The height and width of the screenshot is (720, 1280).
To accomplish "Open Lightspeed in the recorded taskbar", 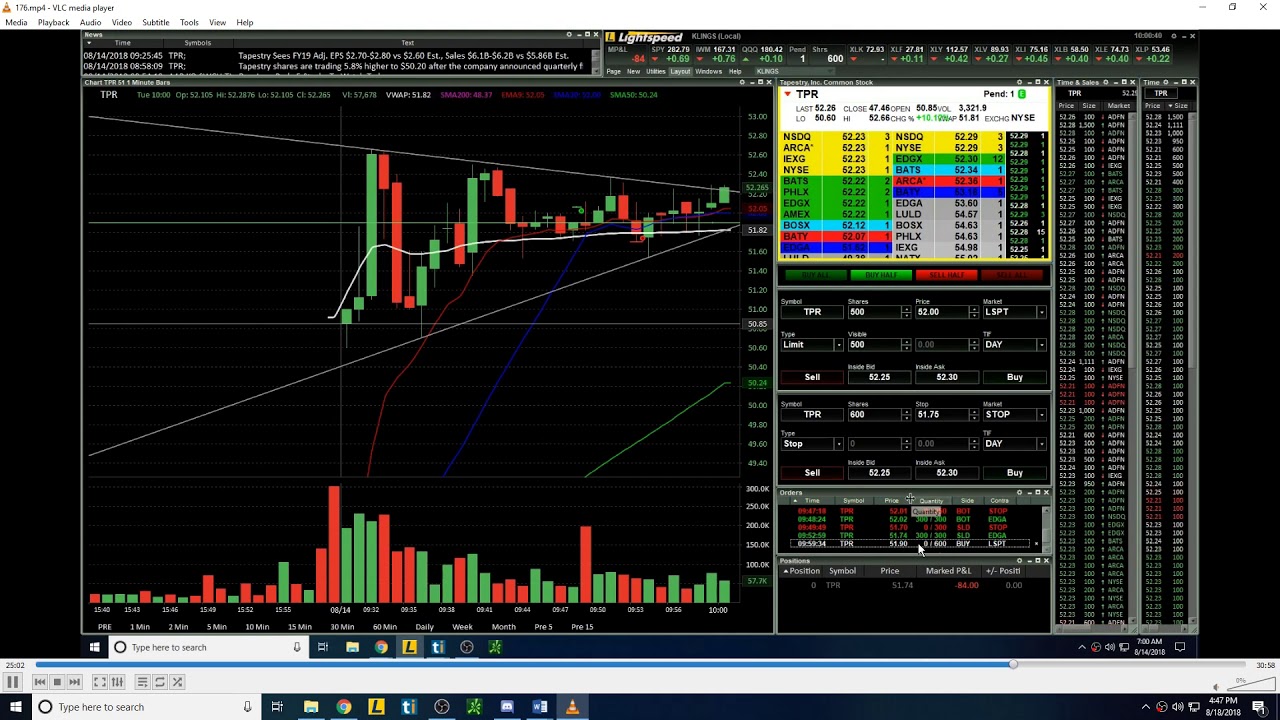I will click(x=409, y=647).
